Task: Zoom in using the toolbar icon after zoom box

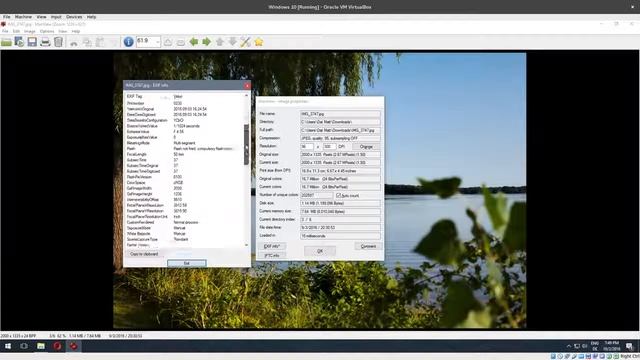Action: (168, 42)
